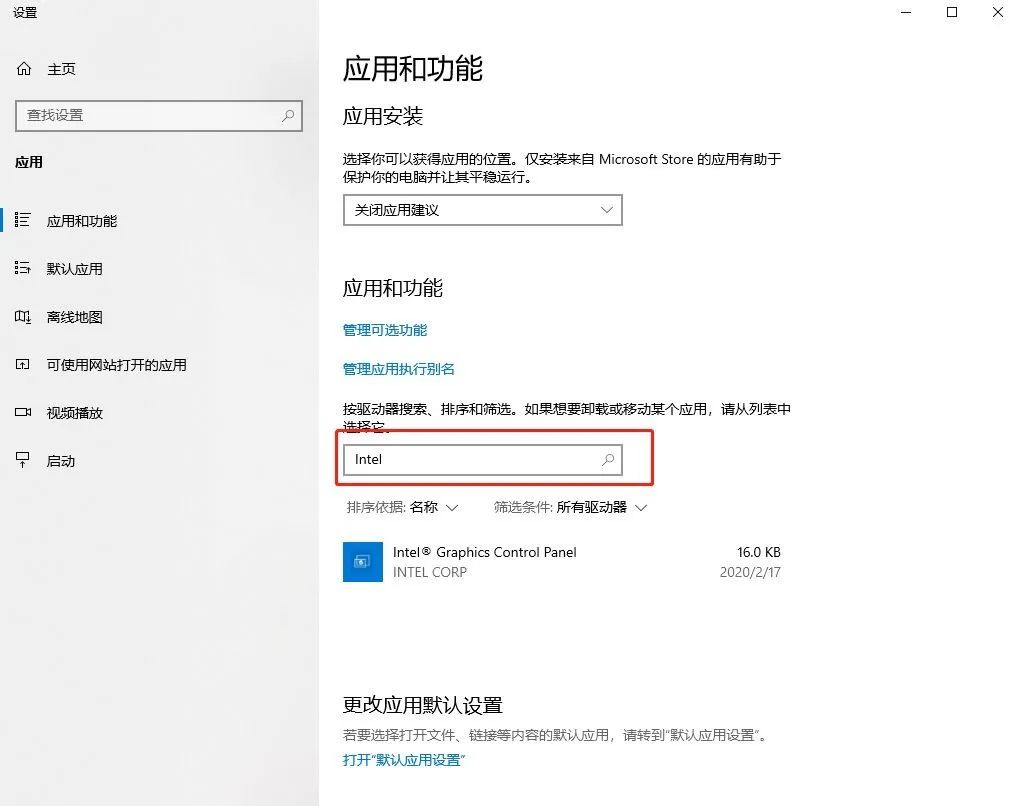This screenshot has height=806, width=1016.
Task: Click the 应用和功能 list icon in sidebar
Action: (x=23, y=220)
